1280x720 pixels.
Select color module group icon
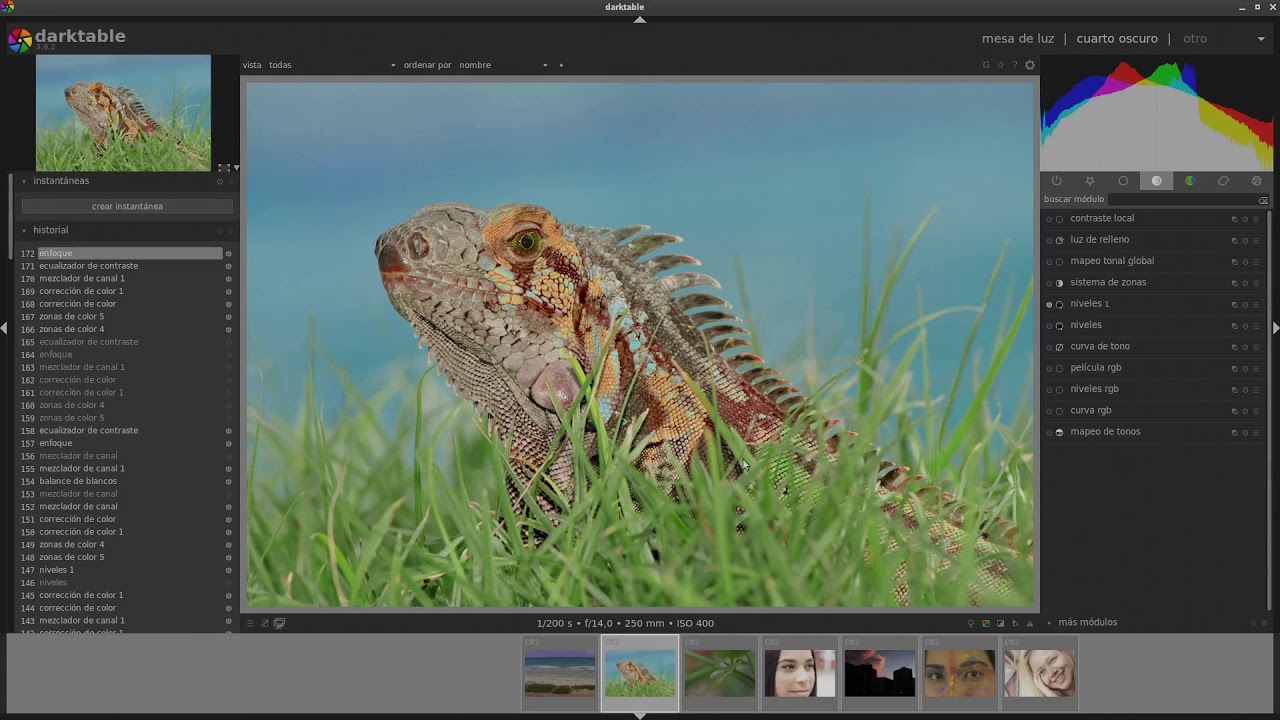pos(1190,181)
